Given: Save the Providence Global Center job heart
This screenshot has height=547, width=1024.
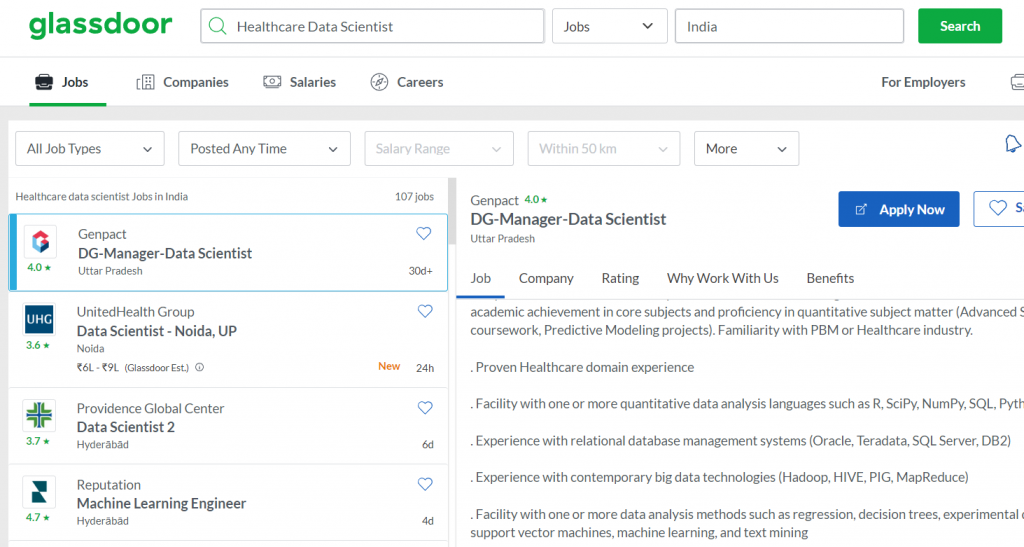Looking at the screenshot, I should coord(425,408).
